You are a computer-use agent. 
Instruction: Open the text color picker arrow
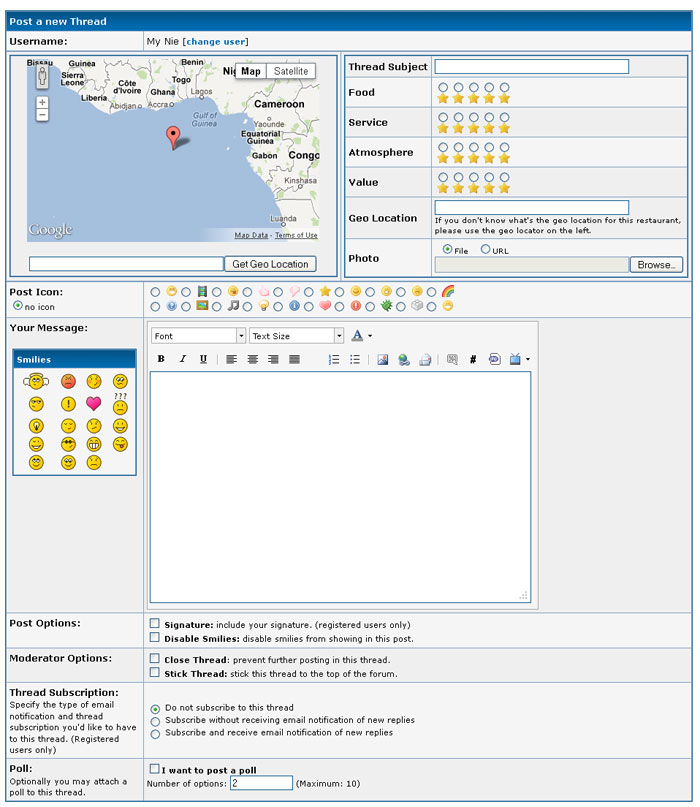pos(370,336)
